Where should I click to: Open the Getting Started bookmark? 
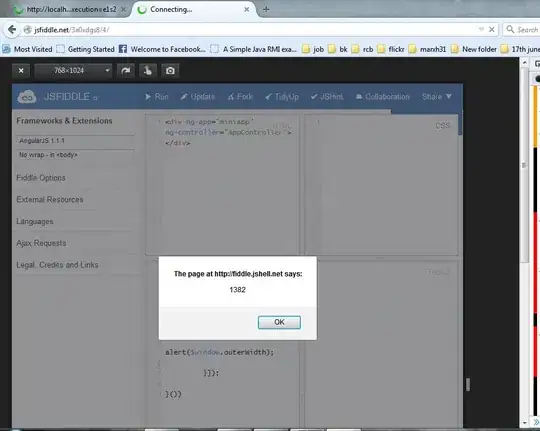click(85, 49)
